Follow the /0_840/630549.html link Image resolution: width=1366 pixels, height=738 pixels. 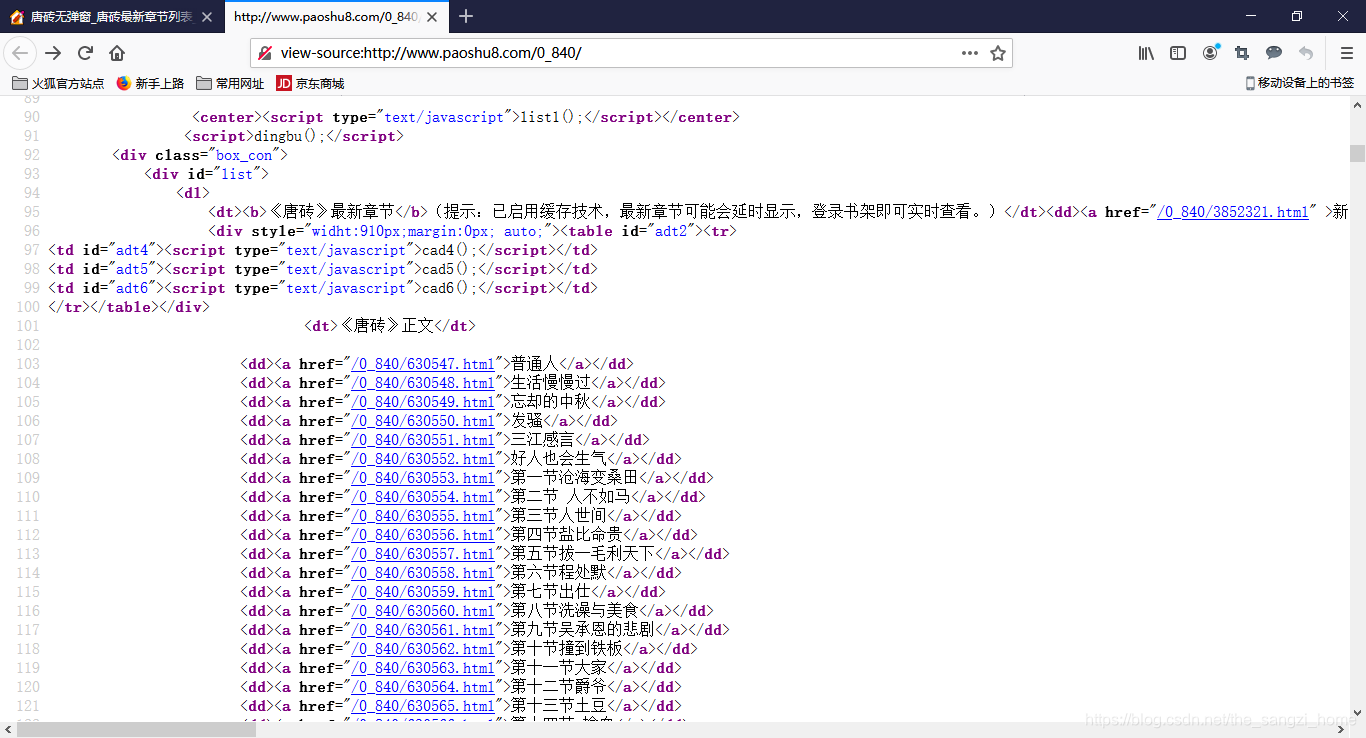click(422, 402)
